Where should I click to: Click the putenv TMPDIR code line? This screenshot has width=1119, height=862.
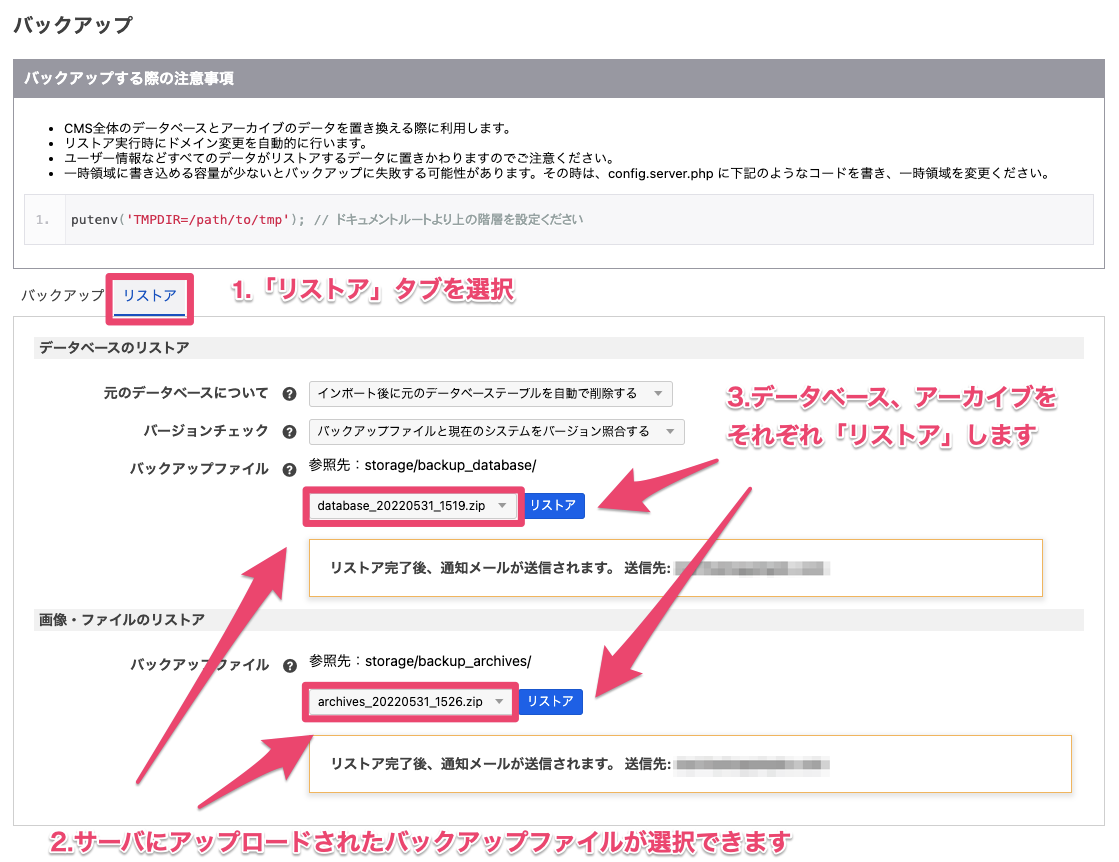(x=326, y=219)
